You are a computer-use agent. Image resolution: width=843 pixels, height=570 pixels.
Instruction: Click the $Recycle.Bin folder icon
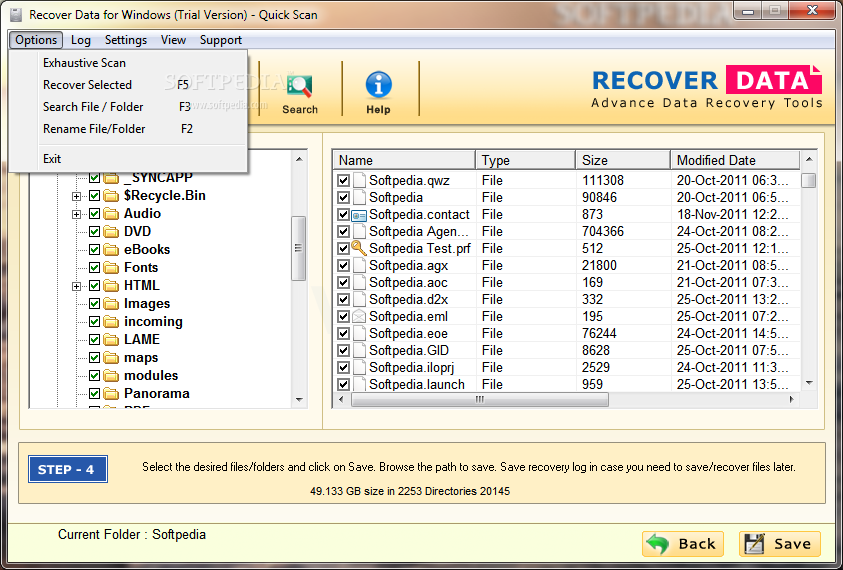[x=111, y=196]
